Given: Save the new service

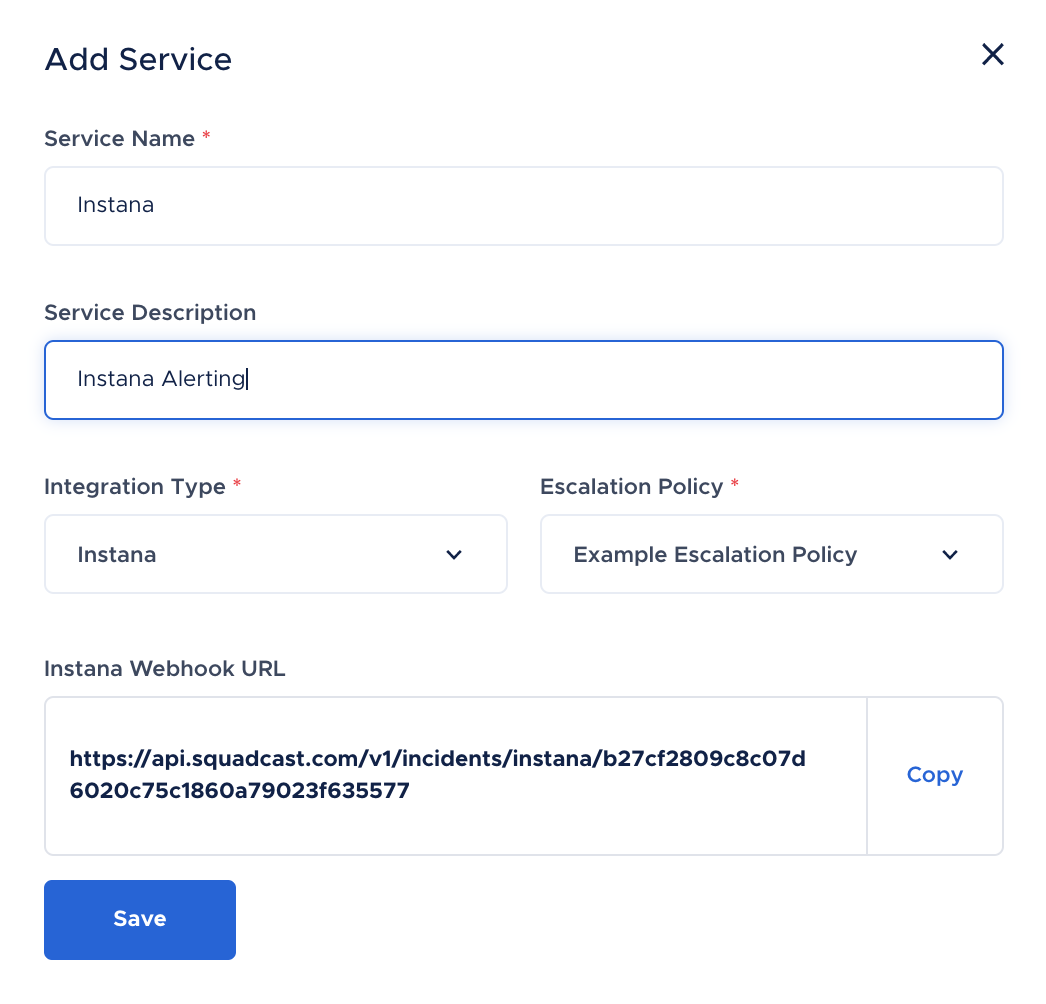Looking at the screenshot, I should pos(140,919).
